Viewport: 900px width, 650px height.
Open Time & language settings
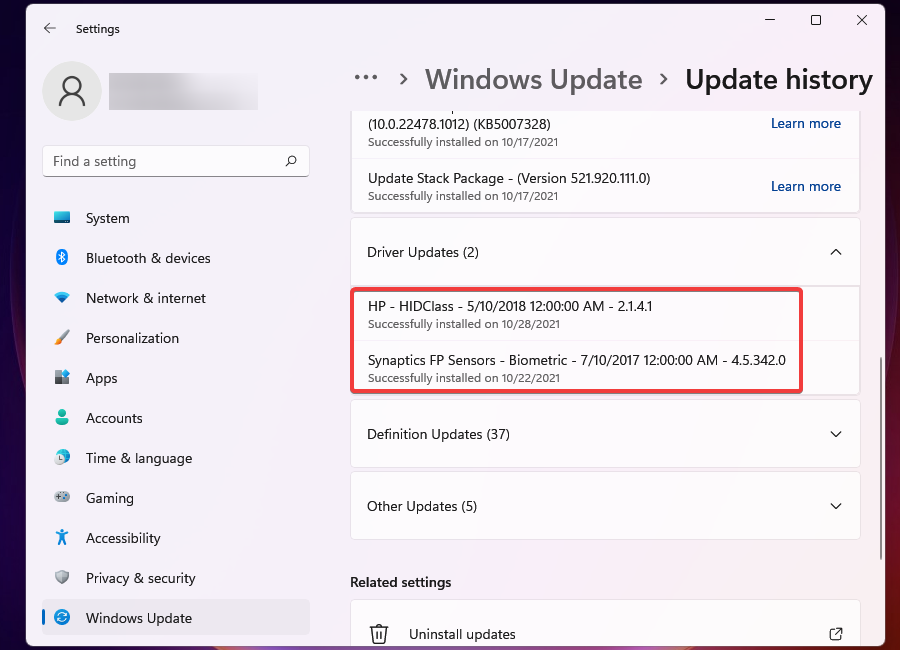[x=176, y=458]
